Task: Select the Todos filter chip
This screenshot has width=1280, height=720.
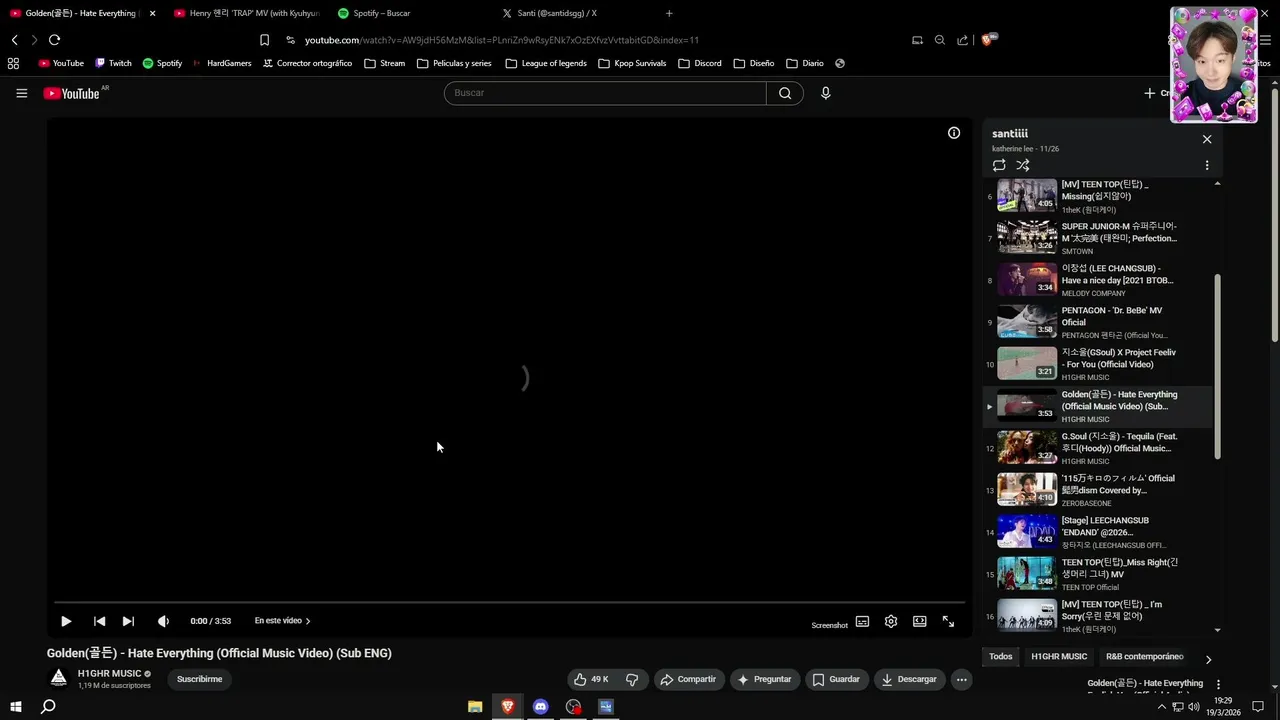Action: tap(1001, 657)
